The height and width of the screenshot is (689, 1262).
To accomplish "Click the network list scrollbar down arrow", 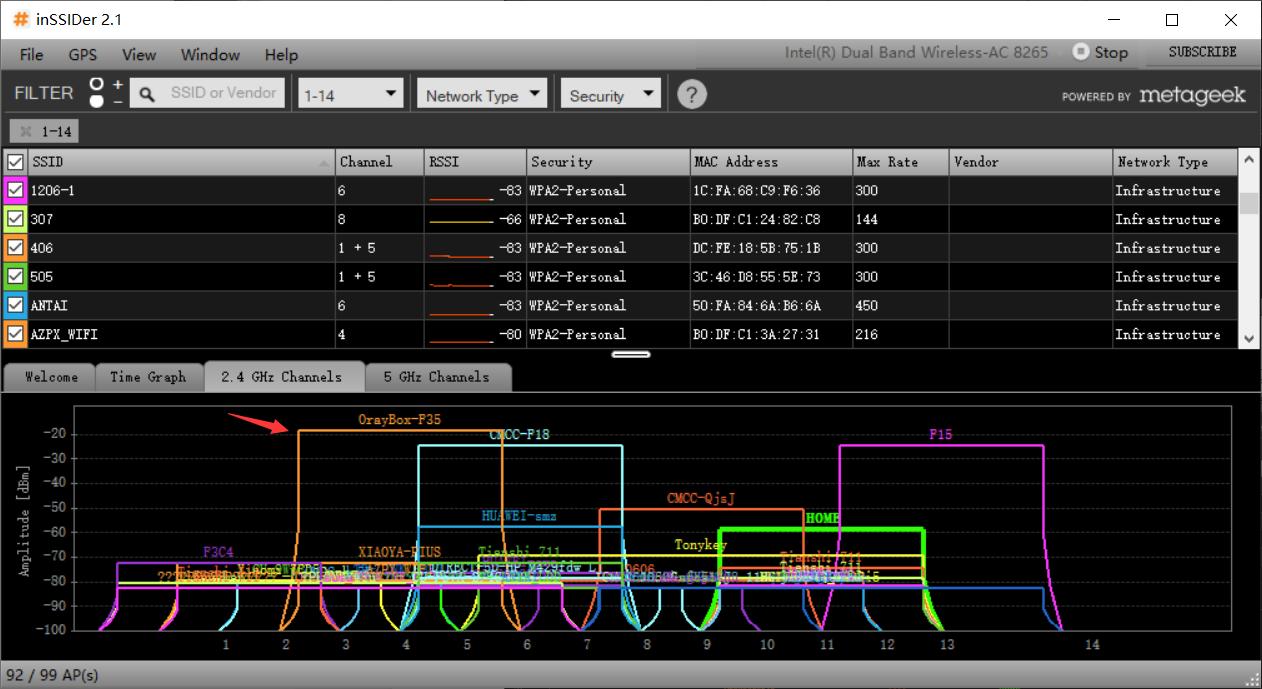I will [x=1249, y=339].
